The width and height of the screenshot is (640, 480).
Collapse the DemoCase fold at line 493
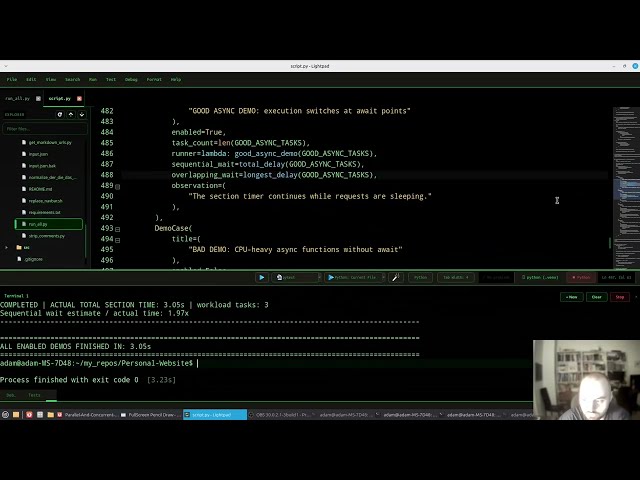(118, 229)
